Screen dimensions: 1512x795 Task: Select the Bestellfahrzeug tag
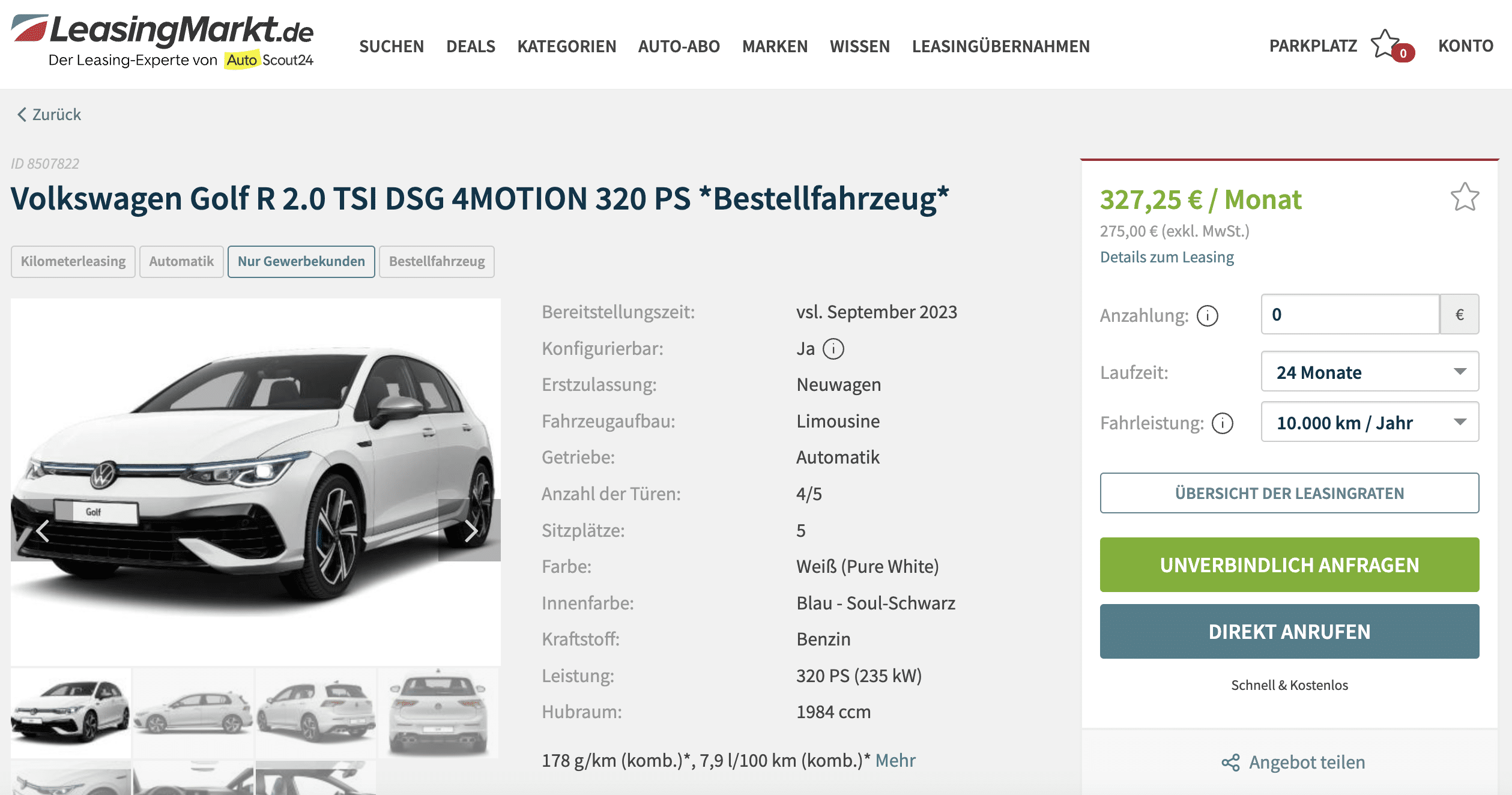(x=437, y=261)
